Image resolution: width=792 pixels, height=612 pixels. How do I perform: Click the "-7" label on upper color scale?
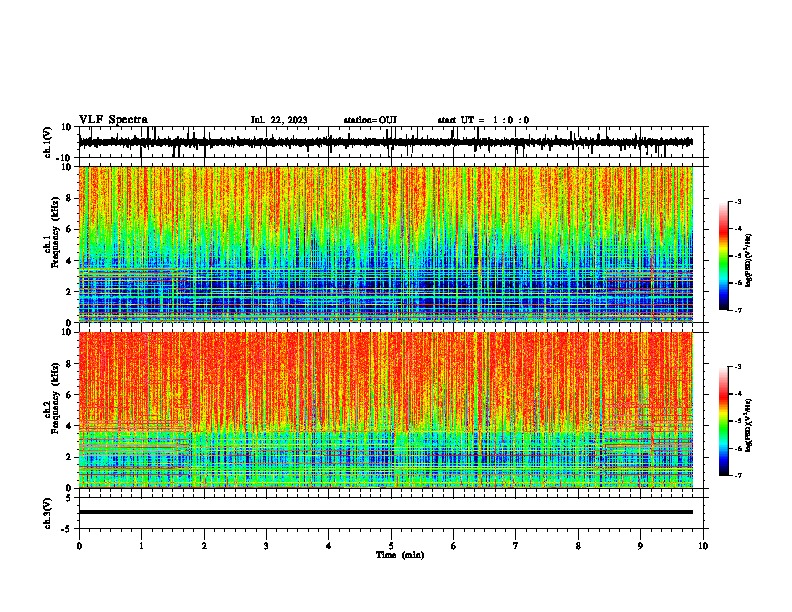click(738, 310)
